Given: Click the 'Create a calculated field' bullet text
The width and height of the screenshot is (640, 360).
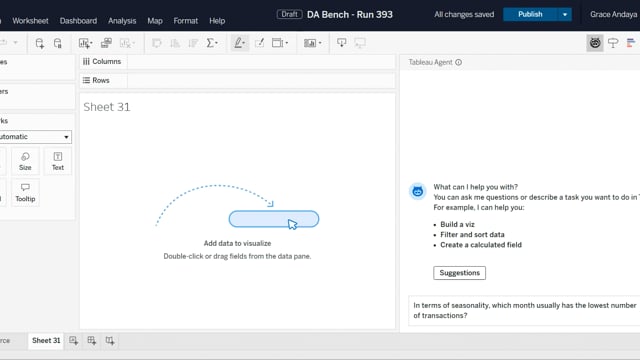Looking at the screenshot, I should pyautogui.click(x=481, y=245).
